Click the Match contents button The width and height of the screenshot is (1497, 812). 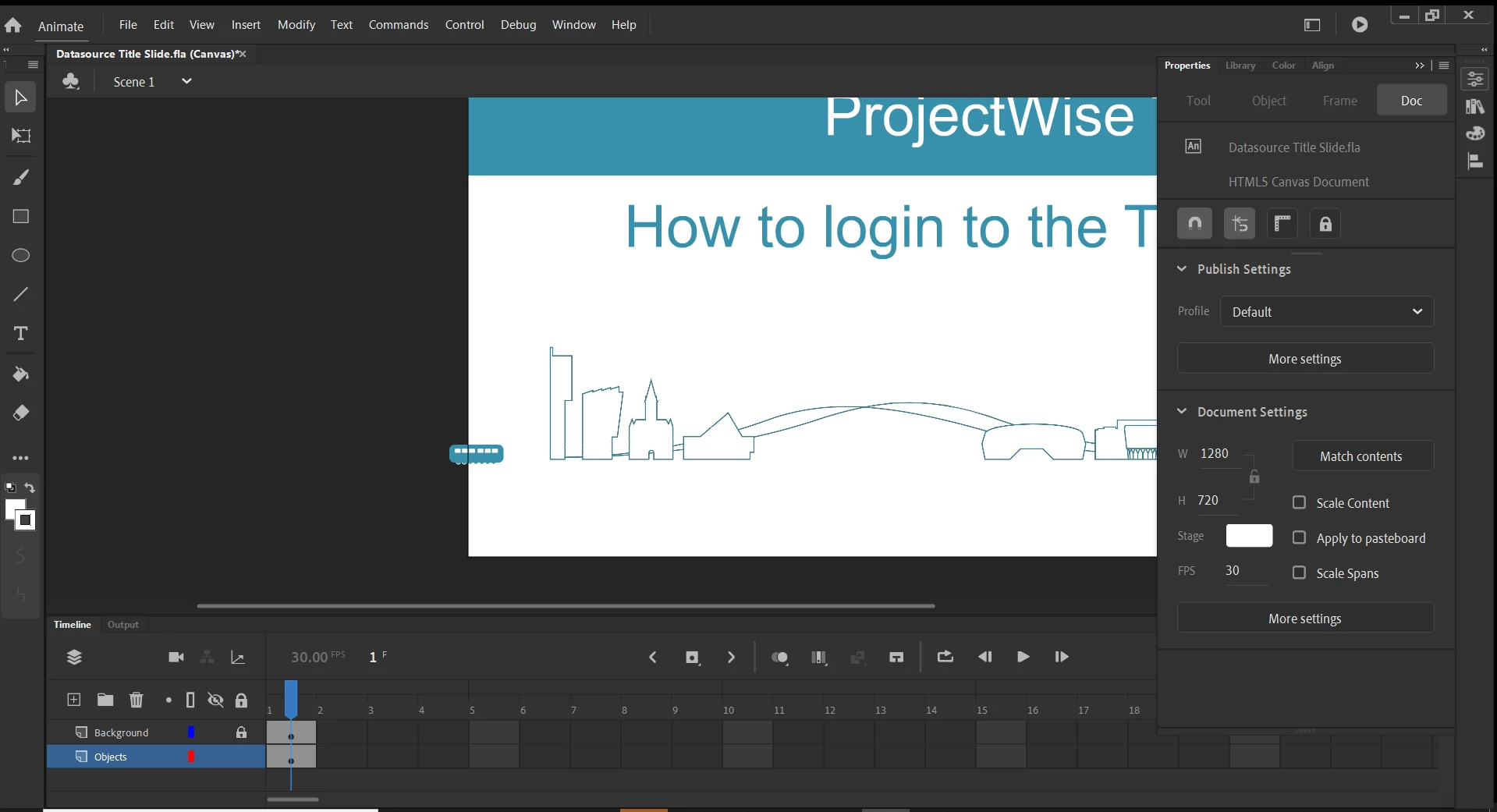[1362, 456]
